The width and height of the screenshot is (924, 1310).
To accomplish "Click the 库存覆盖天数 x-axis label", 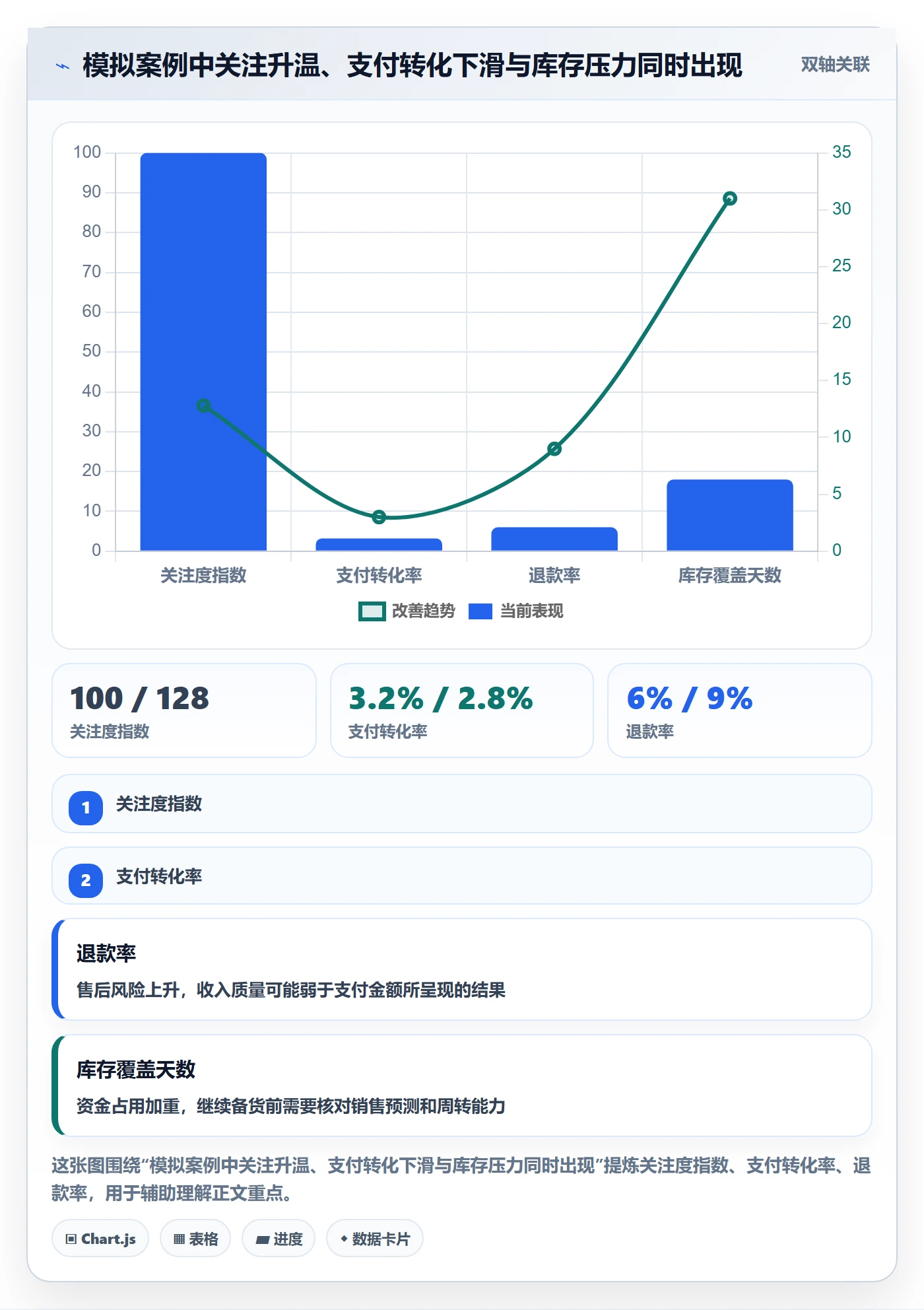I will click(x=730, y=576).
